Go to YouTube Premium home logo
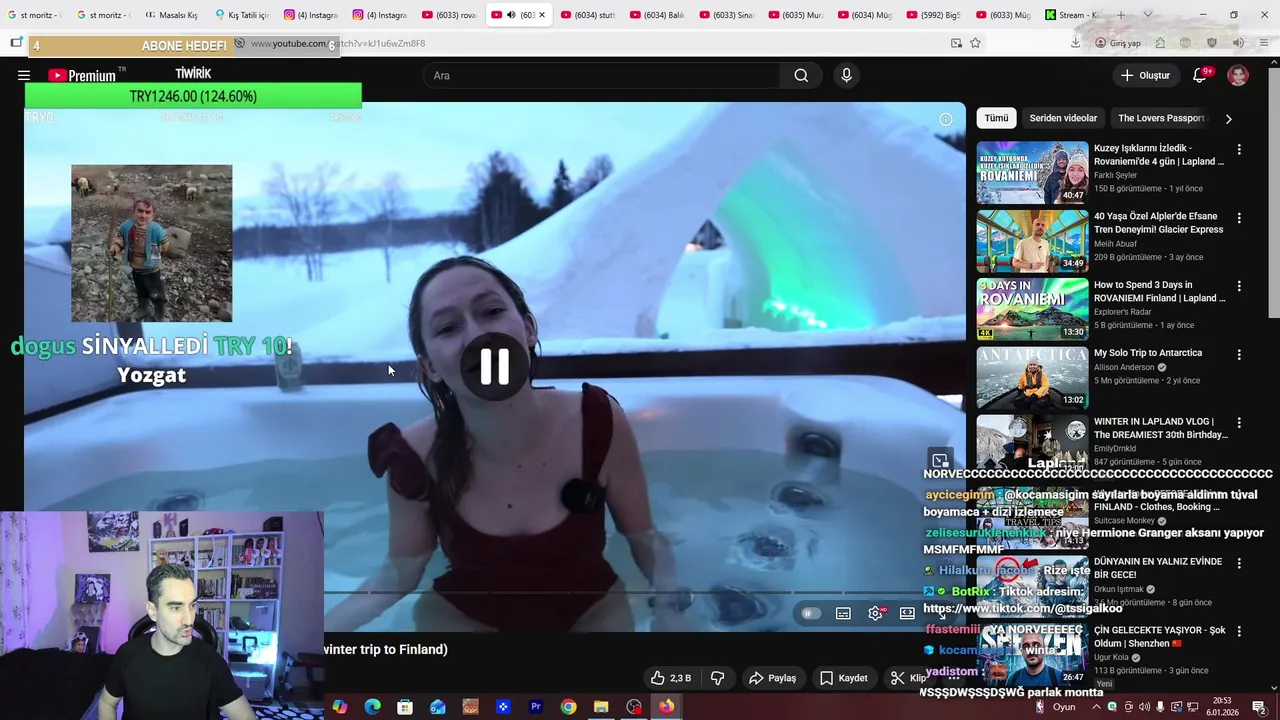Viewport: 1280px width, 720px height. [82, 76]
